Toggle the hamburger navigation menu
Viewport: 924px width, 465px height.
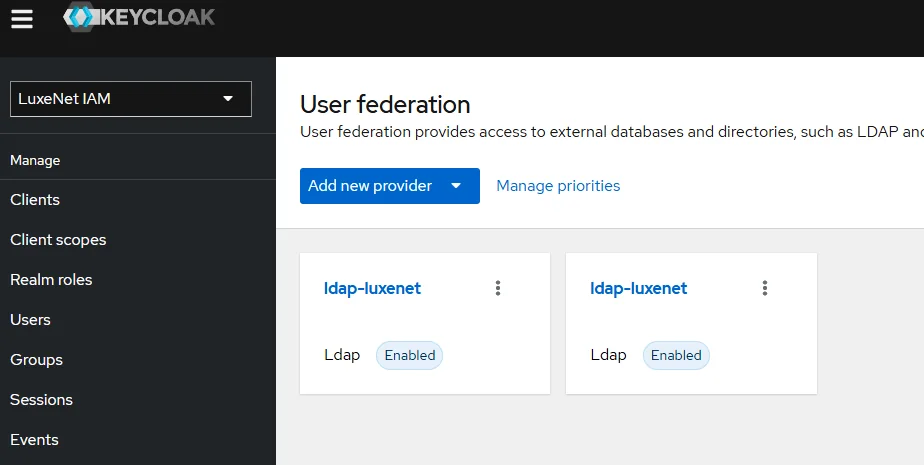click(x=22, y=19)
